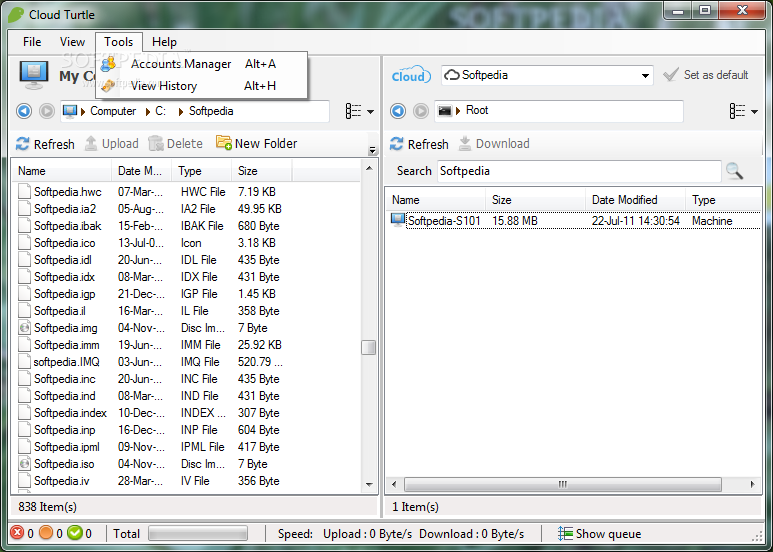
Task: Click the Download toolbar button
Action: (x=494, y=143)
